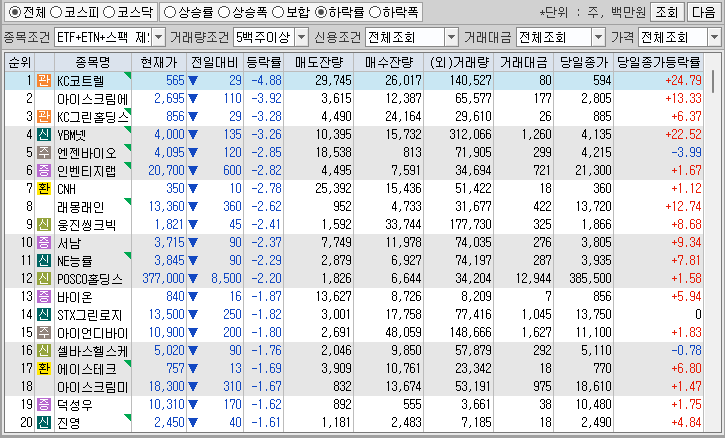Select stock name 웅진씽크빅
The height and width of the screenshot is (438, 725).
tap(86, 225)
